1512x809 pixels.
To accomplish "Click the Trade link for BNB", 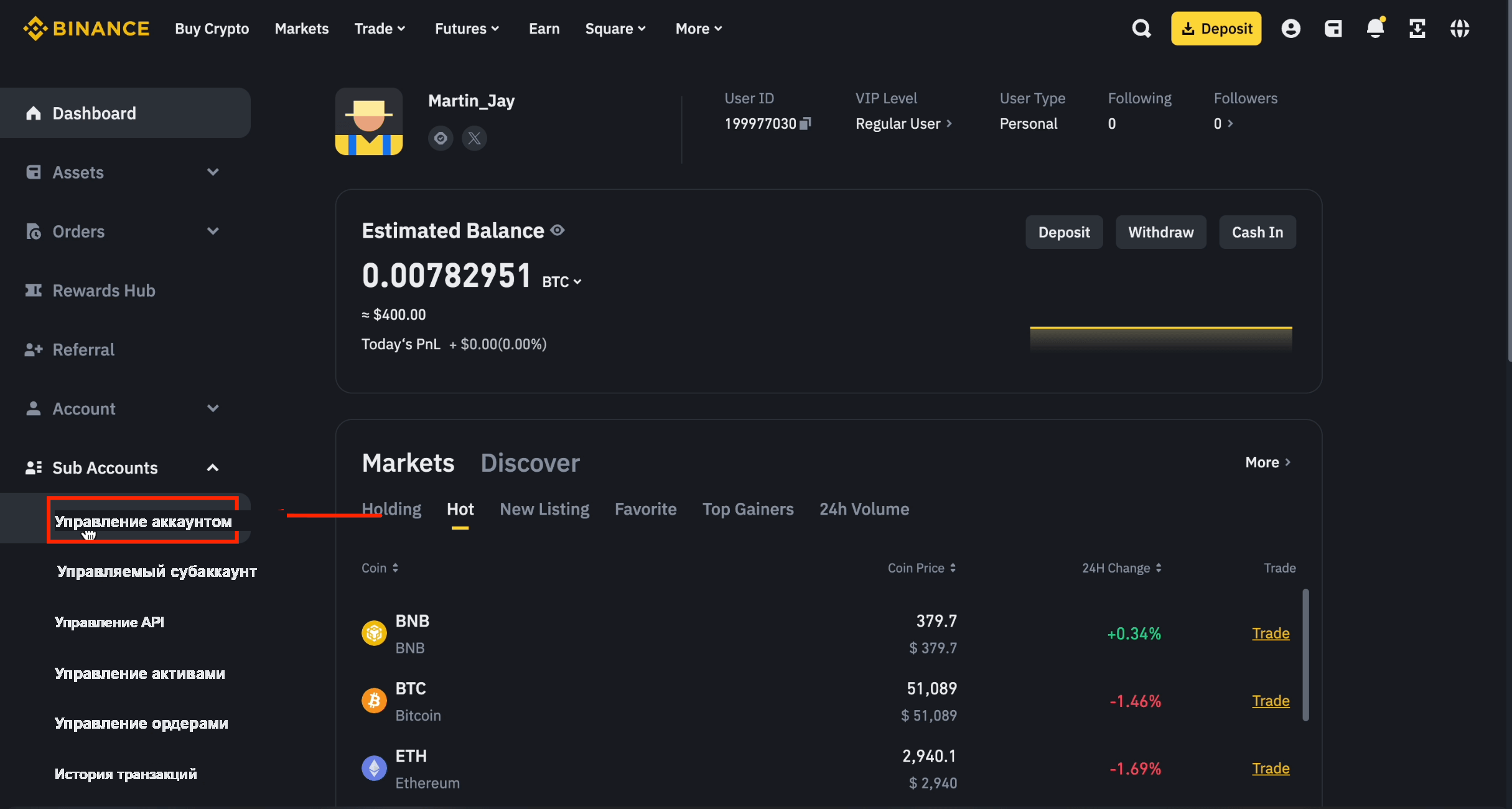I will (1271, 634).
